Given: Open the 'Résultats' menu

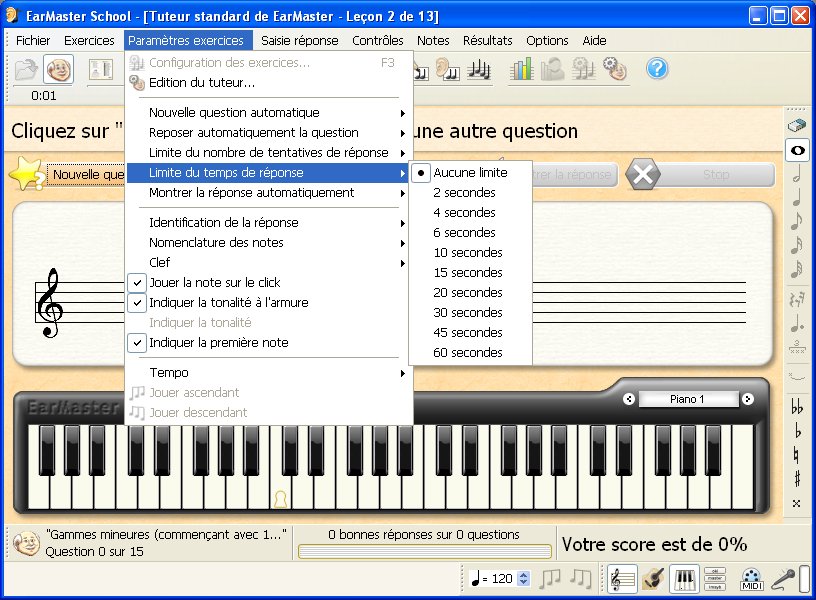Looking at the screenshot, I should click(x=487, y=41).
